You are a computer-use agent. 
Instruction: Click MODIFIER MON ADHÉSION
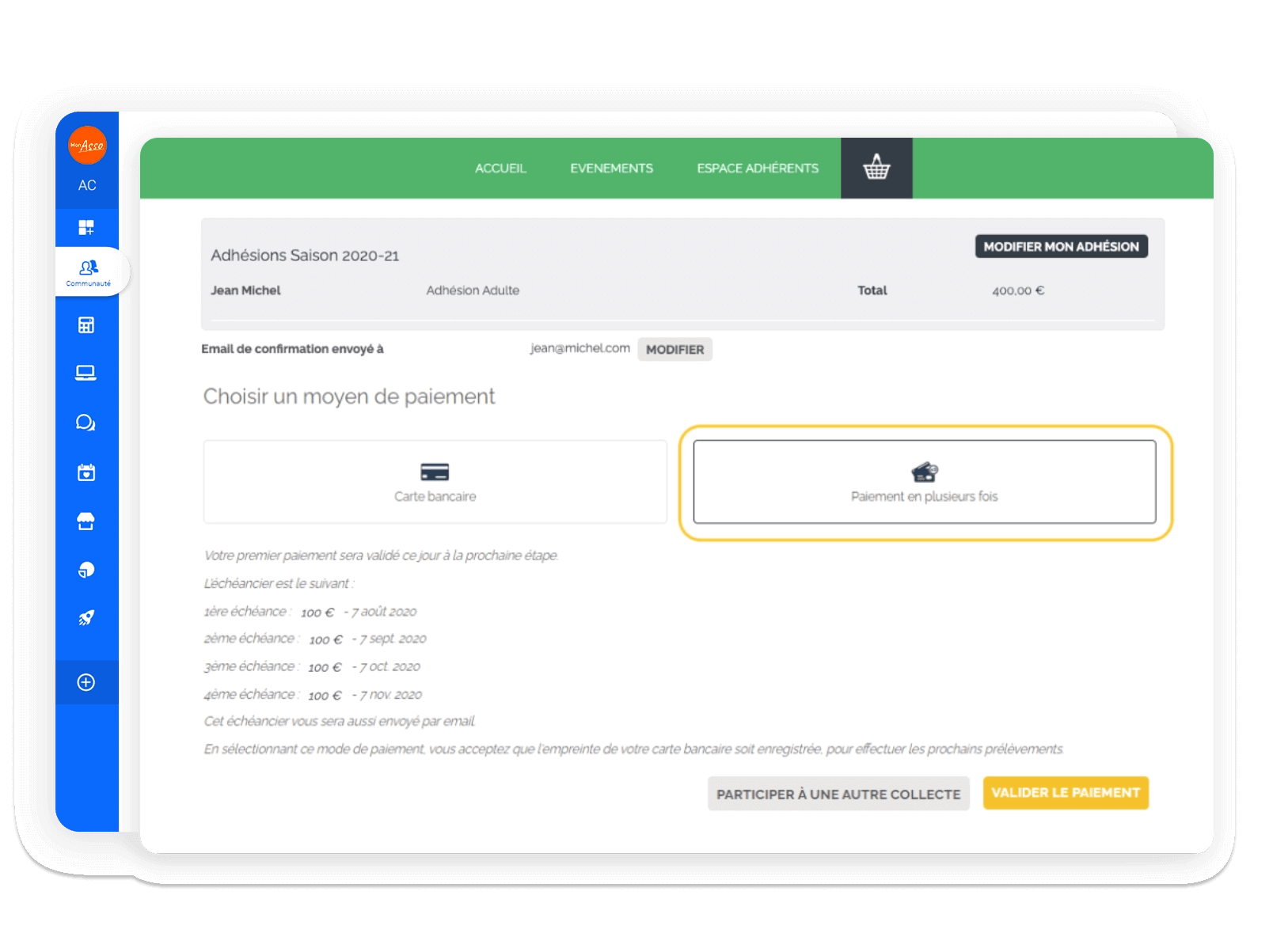point(1061,246)
